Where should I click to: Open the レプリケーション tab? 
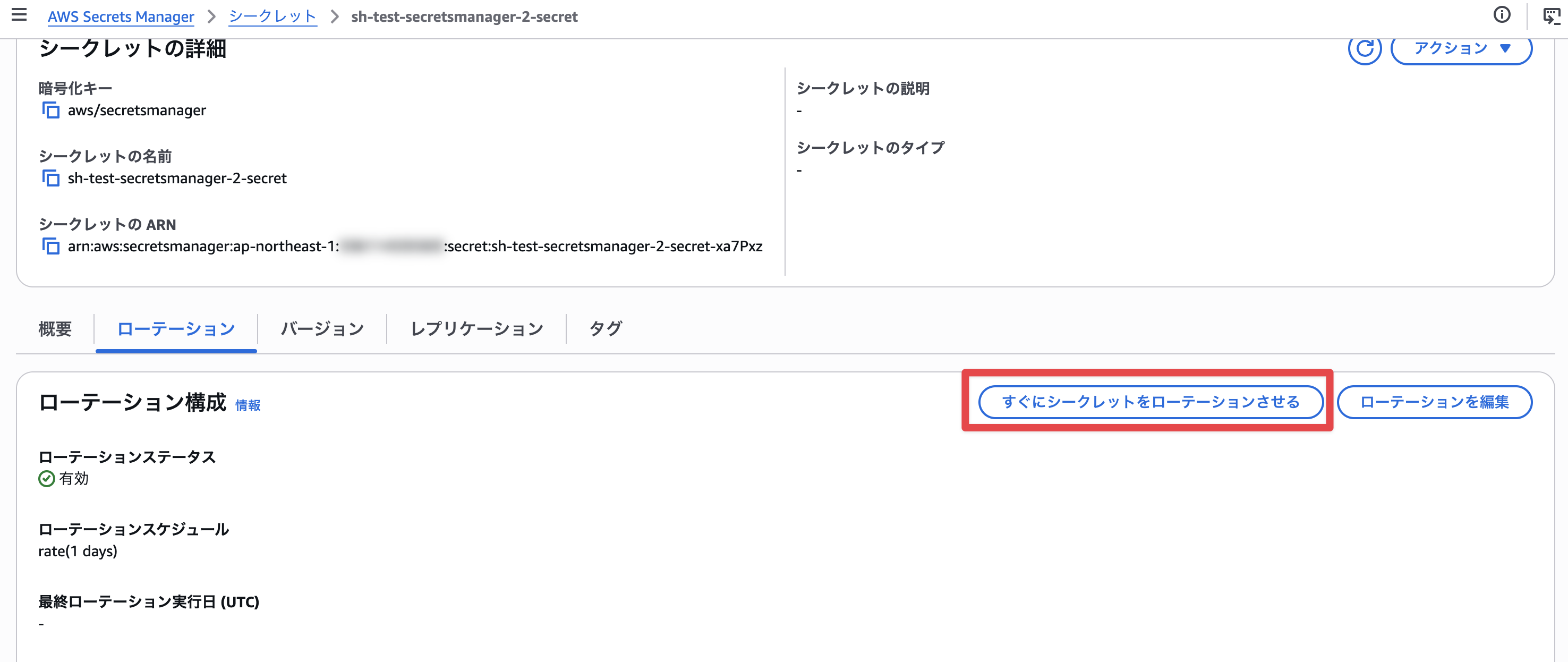[x=476, y=329]
